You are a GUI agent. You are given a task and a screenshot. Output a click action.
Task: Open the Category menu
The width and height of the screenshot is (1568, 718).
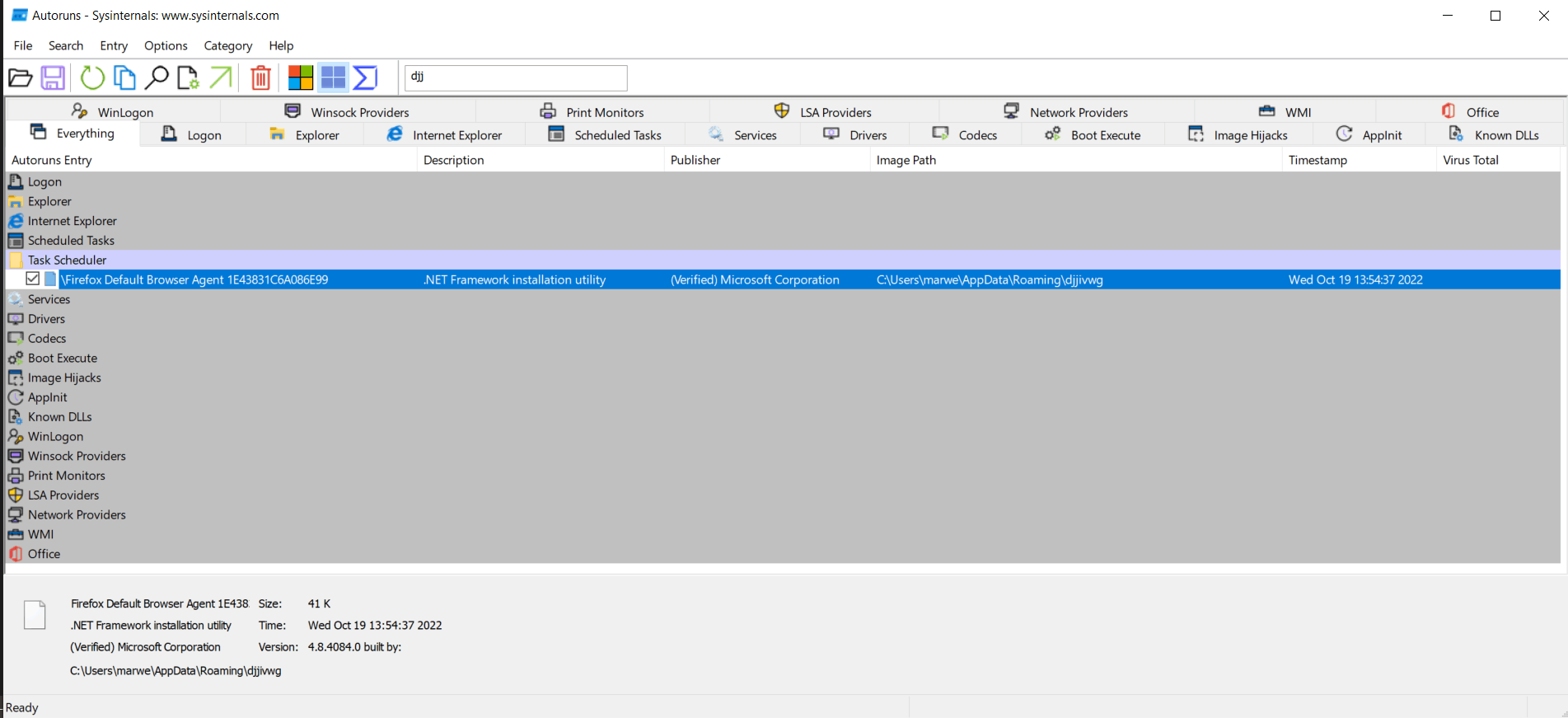pos(228,45)
